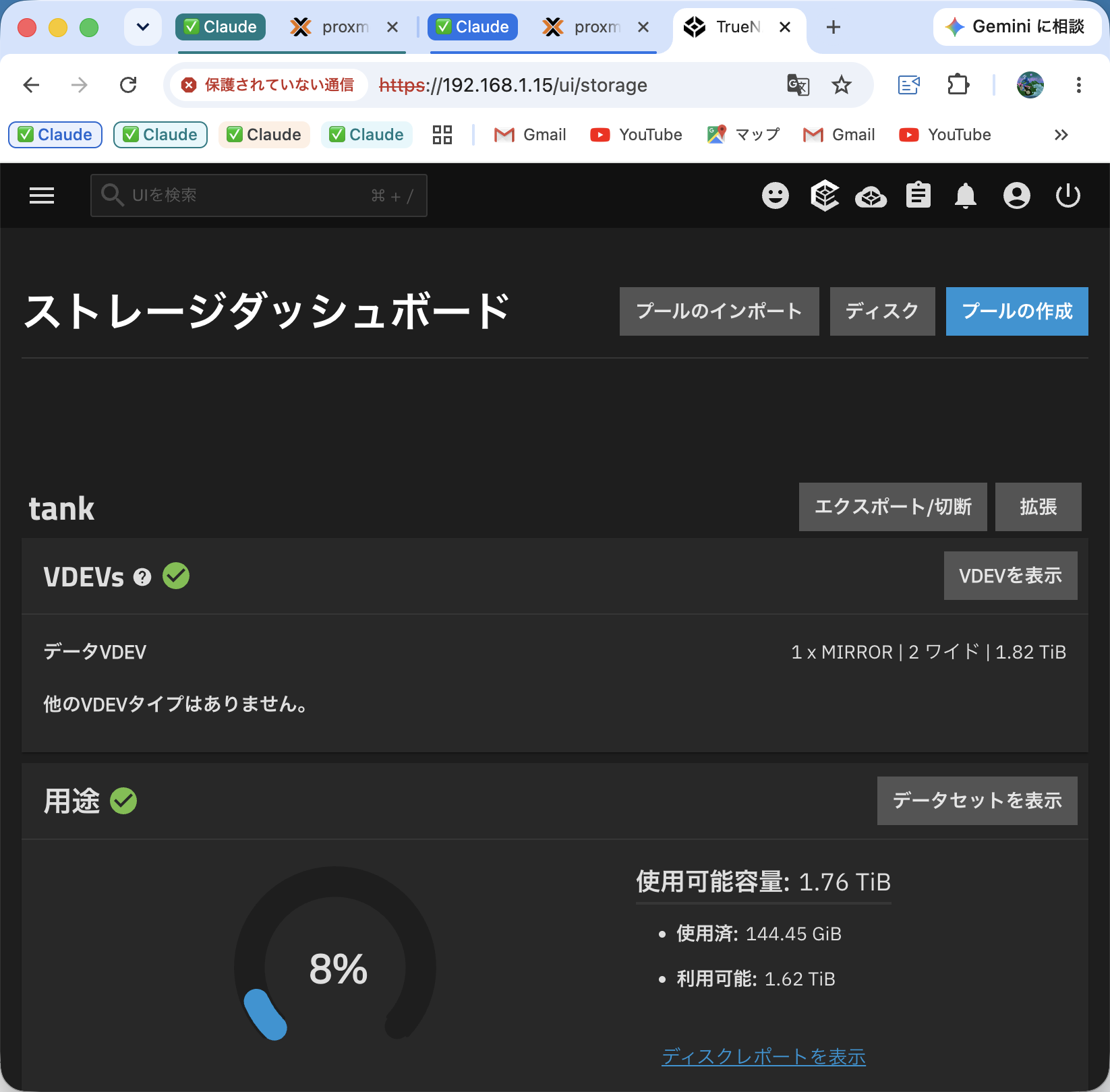The image size is (1110, 1092).
Task: Open the TrueNAS layered-logo status icon
Action: 824,195
